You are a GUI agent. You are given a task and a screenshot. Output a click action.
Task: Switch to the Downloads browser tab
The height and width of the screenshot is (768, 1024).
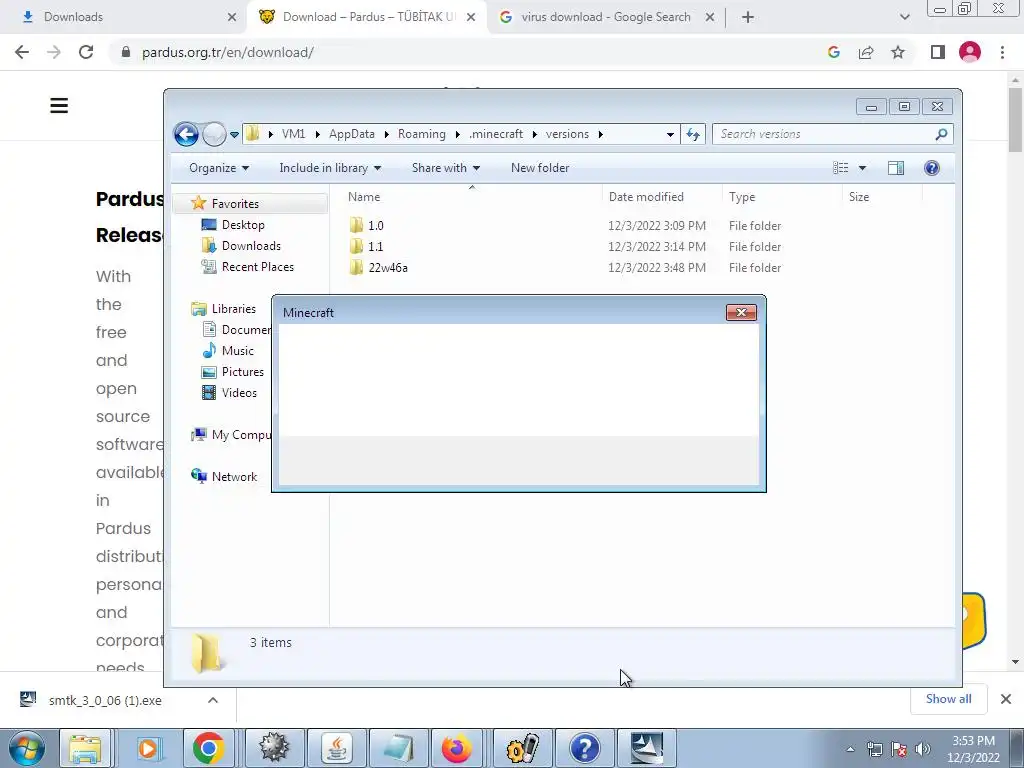click(128, 17)
